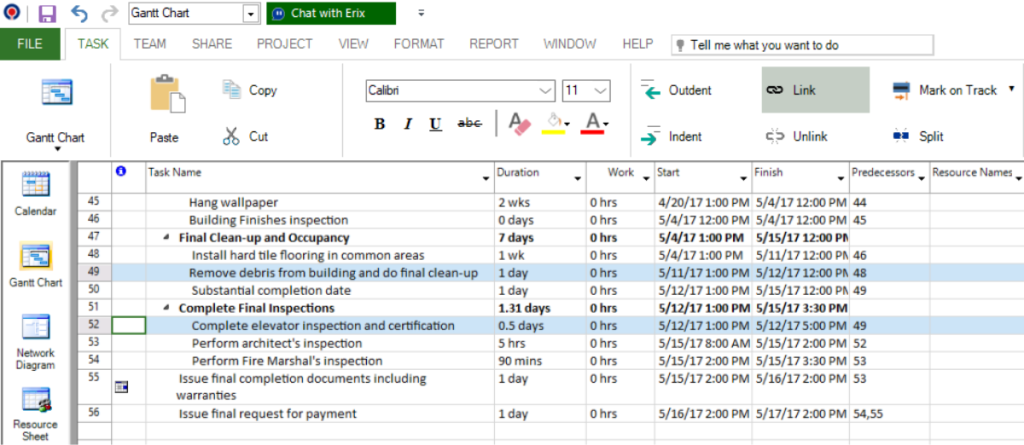Screen dimensions: 1024x445
Task: Open the Start column filter dropdown
Action: pyautogui.click(x=744, y=178)
